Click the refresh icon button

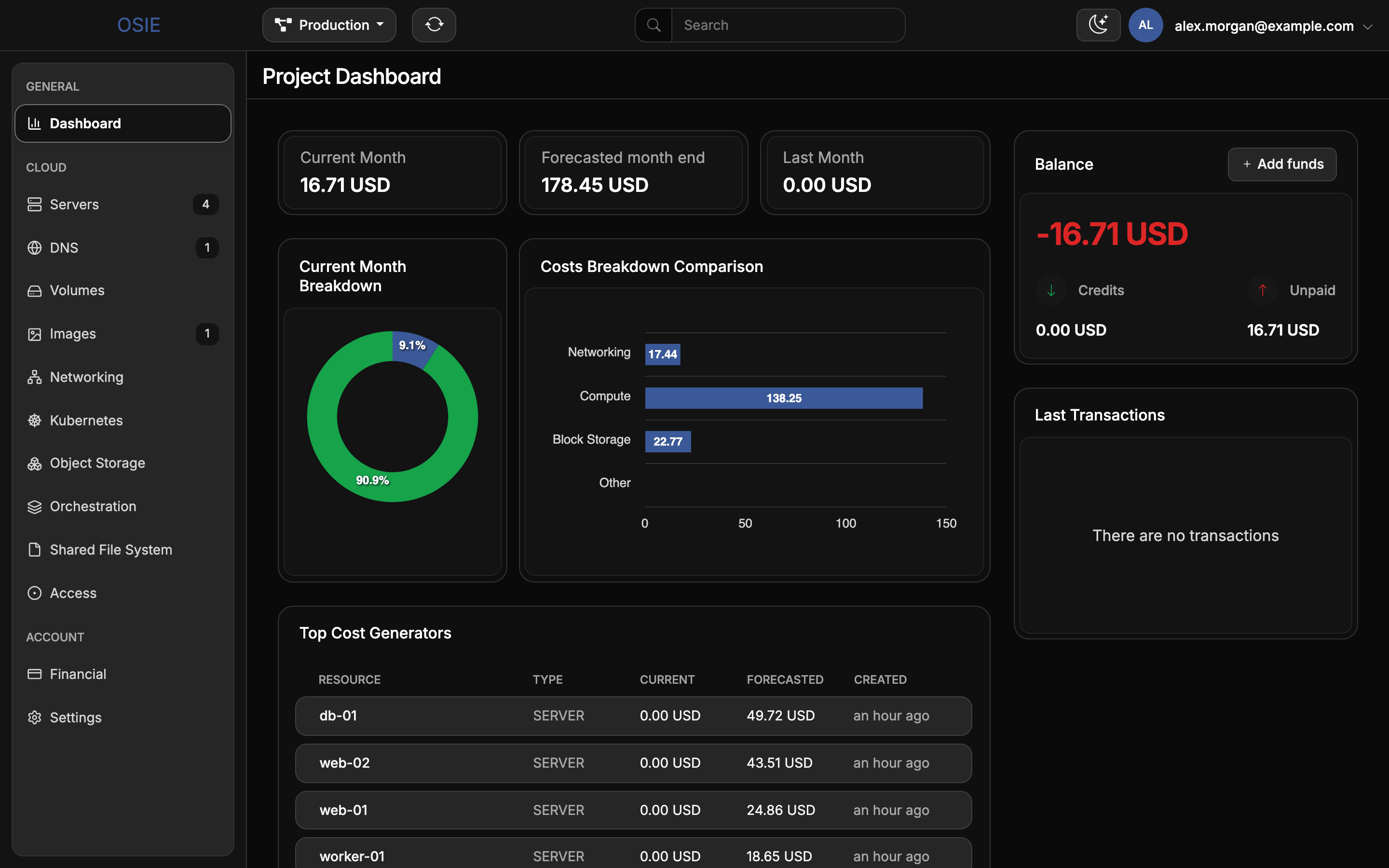tap(434, 25)
